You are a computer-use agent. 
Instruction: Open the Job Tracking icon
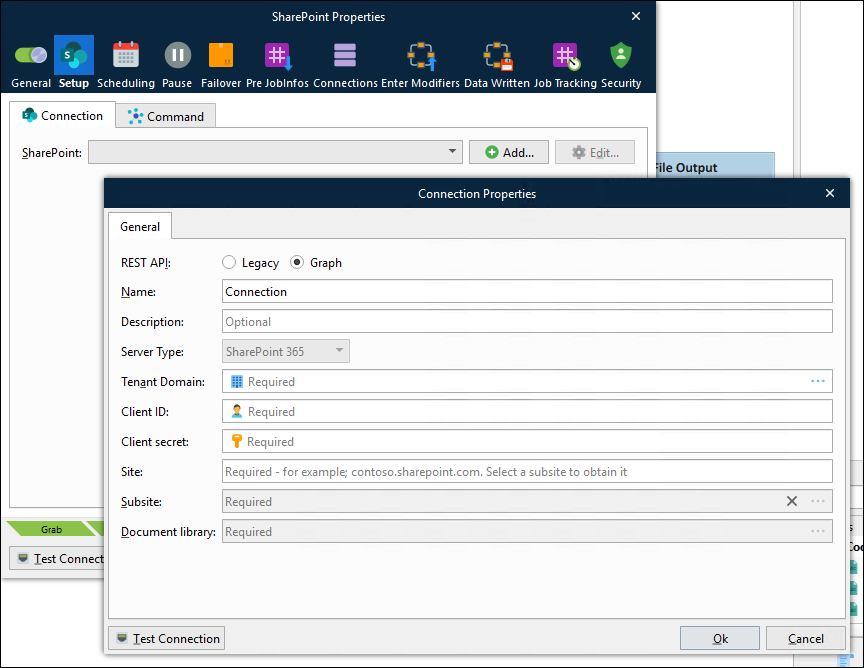[566, 56]
